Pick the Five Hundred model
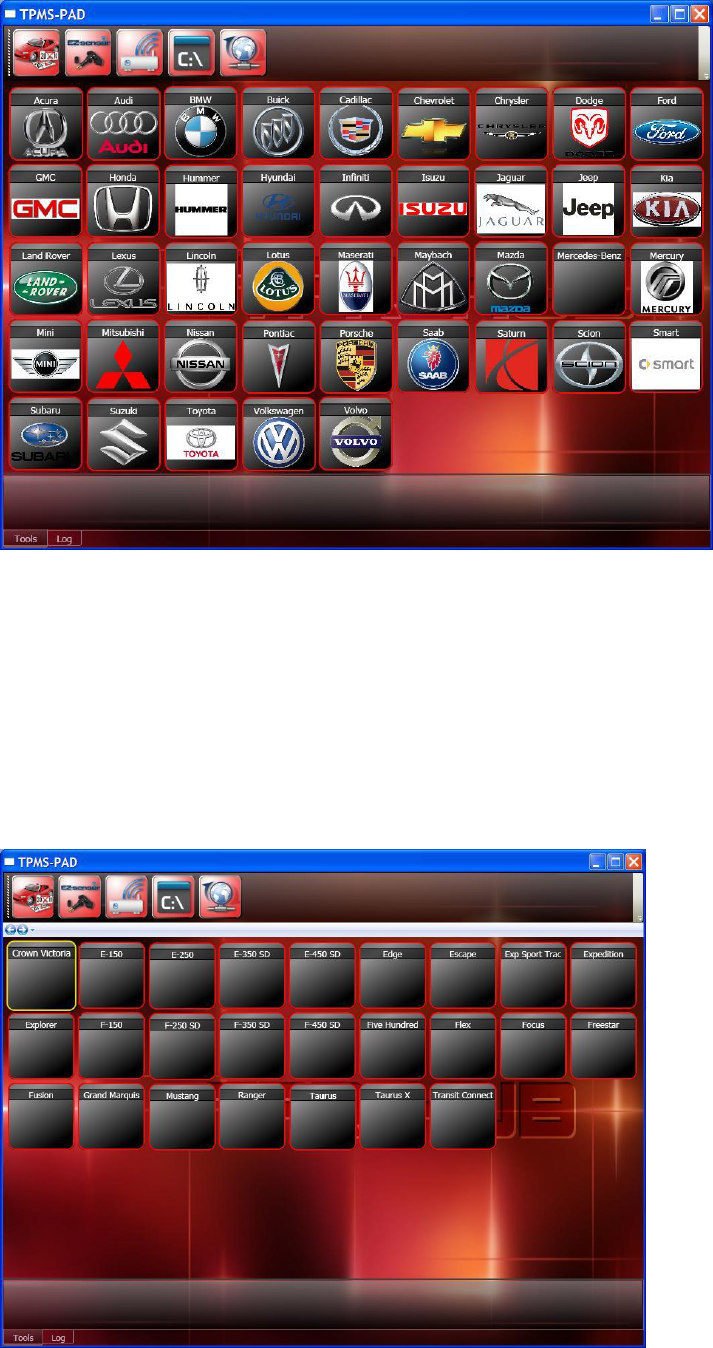Screen dimensions: 713x1348 pos(393,1046)
